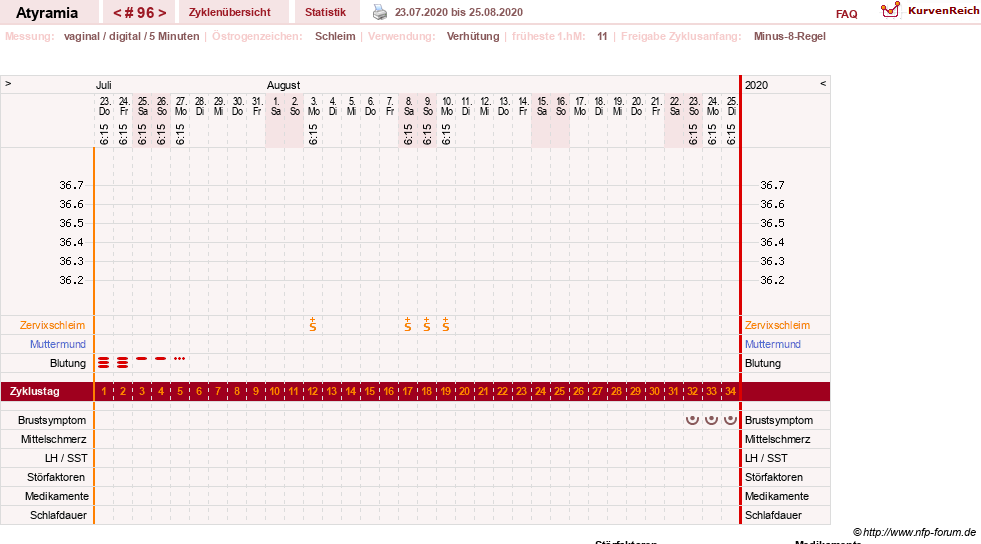Screen dimensions: 981x544
Task: Click the left Mittelschmerz row label
Action: pyautogui.click(x=54, y=439)
